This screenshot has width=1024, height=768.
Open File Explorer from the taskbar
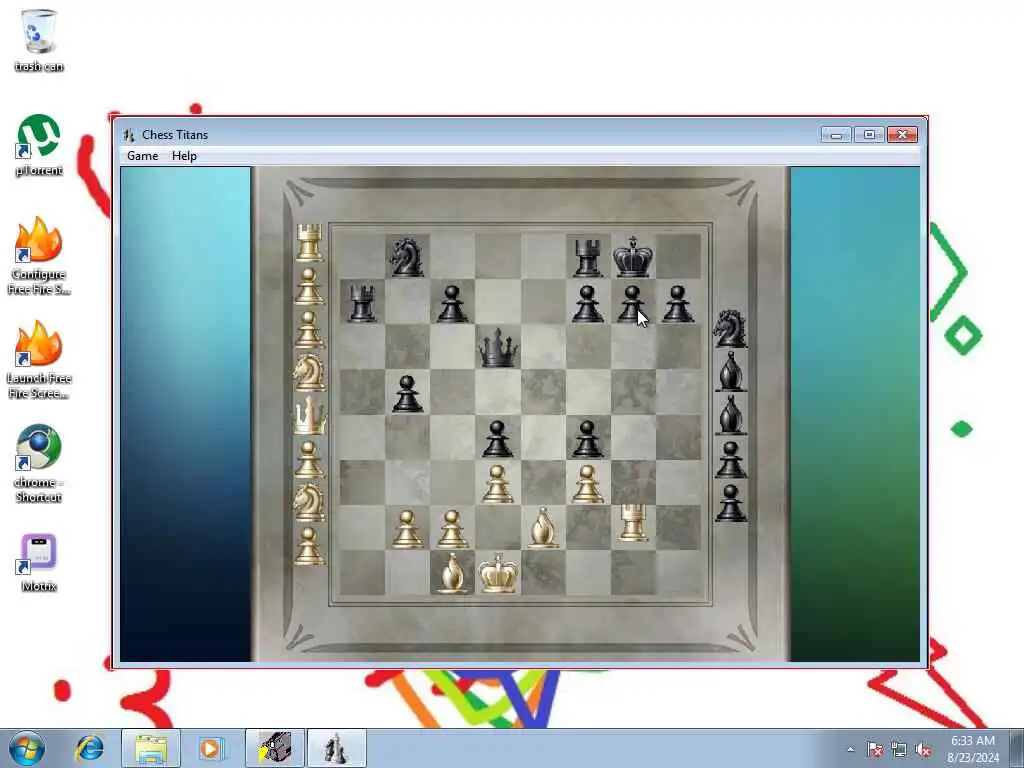point(151,748)
